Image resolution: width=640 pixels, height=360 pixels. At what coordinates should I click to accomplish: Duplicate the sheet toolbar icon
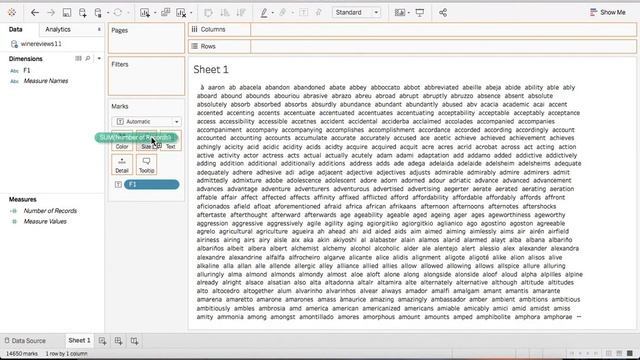(x=165, y=13)
